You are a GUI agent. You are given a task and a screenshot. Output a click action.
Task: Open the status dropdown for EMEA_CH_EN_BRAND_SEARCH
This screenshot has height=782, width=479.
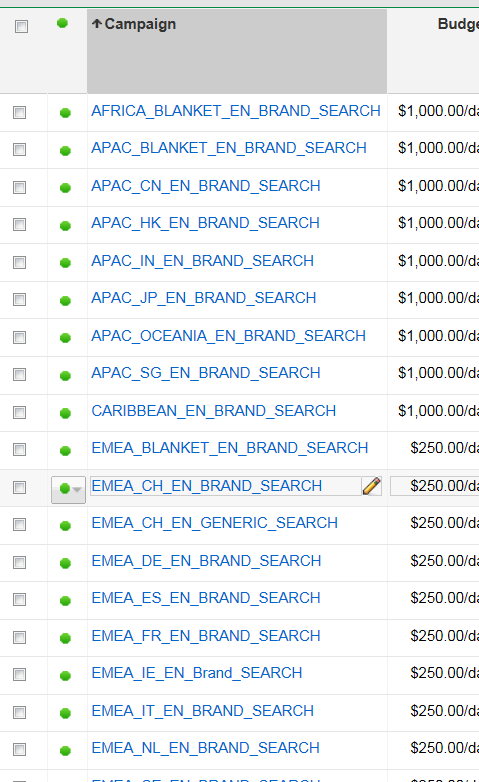(x=68, y=489)
